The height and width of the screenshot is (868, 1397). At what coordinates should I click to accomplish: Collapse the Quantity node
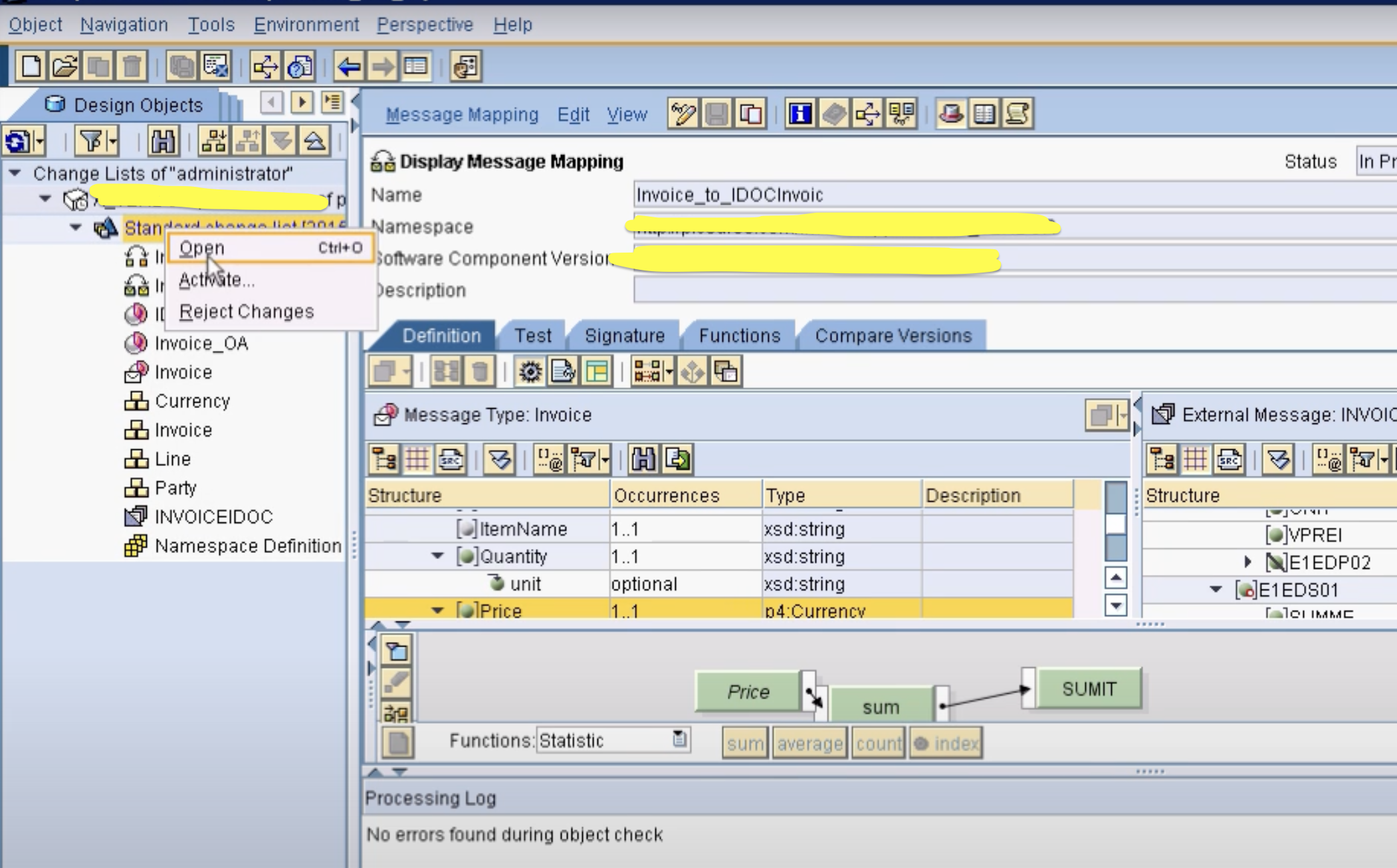[x=437, y=556]
